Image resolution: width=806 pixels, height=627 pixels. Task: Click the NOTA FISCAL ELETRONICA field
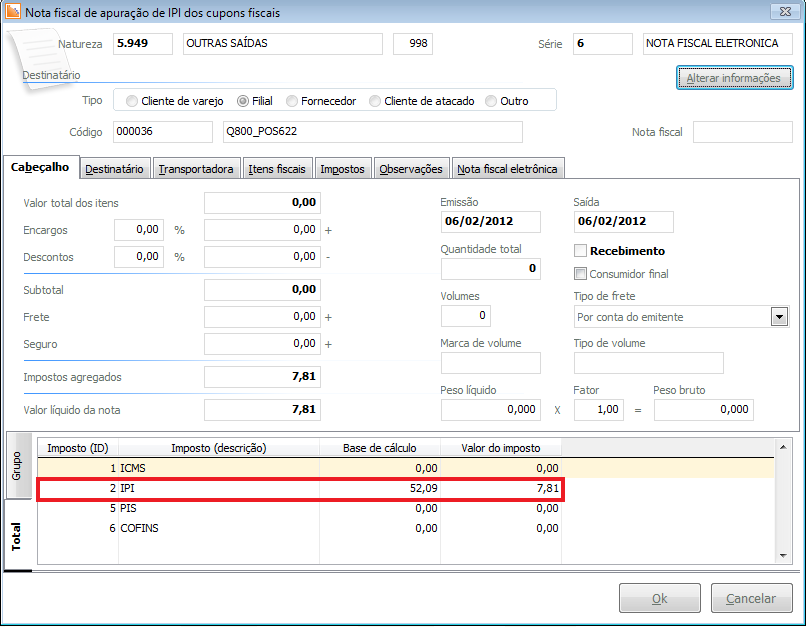[x=718, y=44]
